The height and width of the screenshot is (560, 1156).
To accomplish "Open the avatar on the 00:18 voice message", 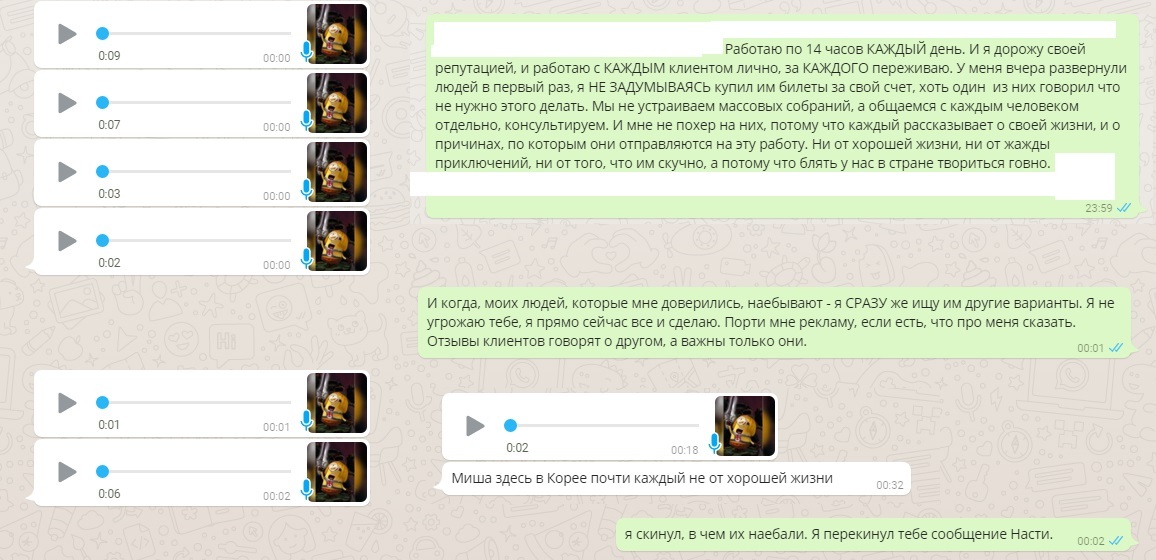I will 745,426.
